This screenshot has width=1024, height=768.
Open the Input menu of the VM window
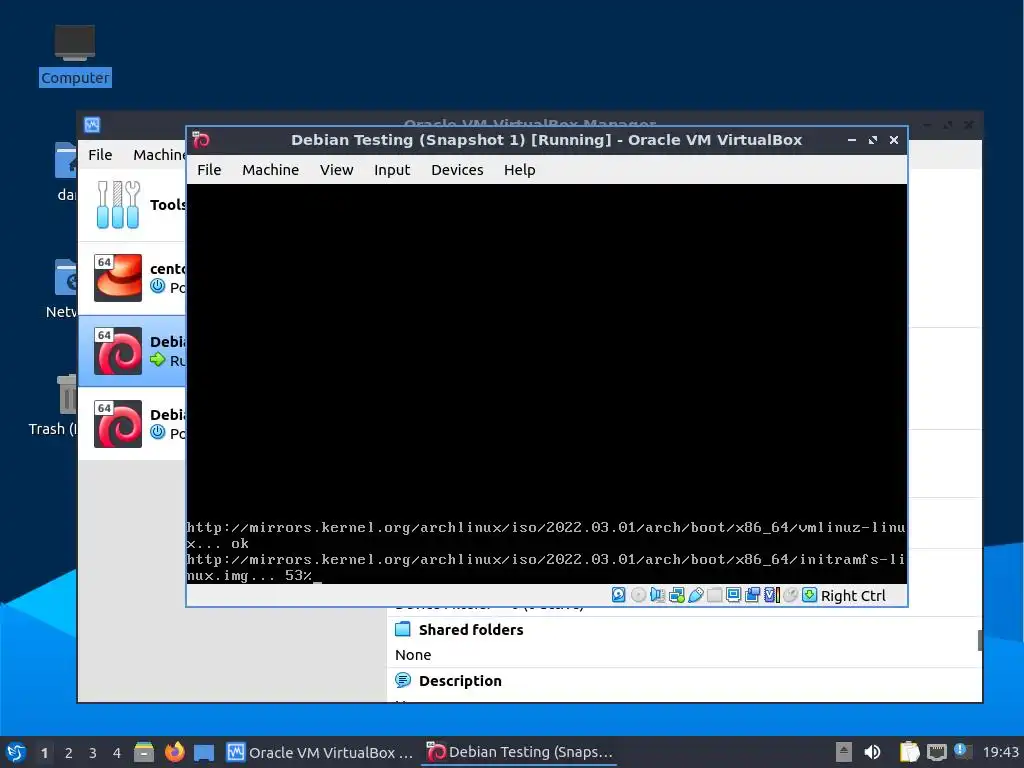[392, 170]
